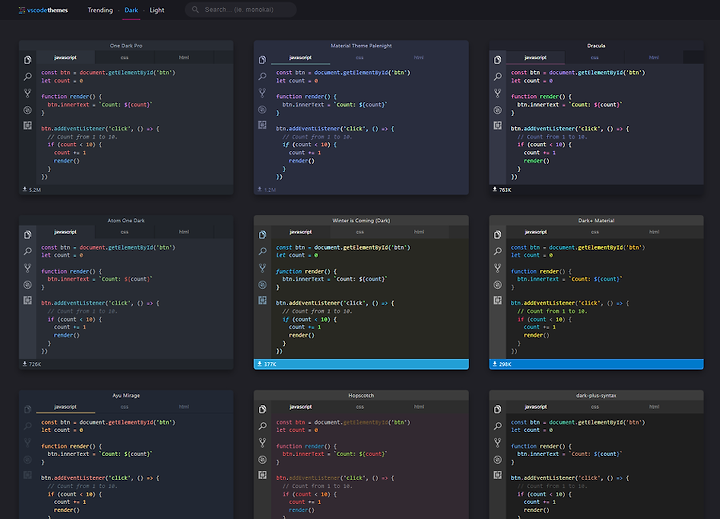The height and width of the screenshot is (519, 720).
Task: Click extensions icon in One Dark Pro card
Action: point(28,125)
